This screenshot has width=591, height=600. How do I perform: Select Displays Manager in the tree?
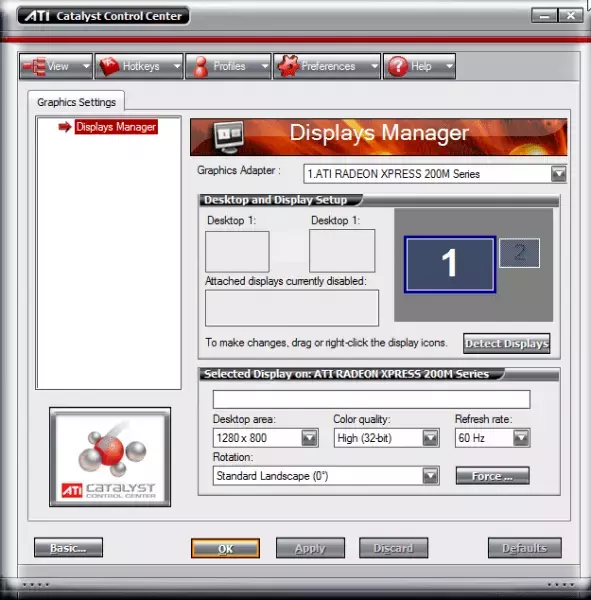pyautogui.click(x=116, y=127)
